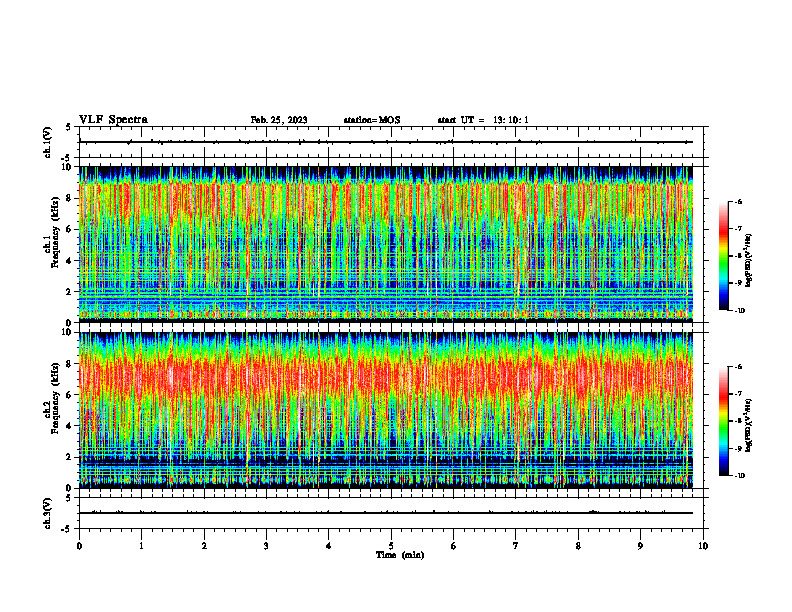Click the "-8" label on ch.1 color bar
Viewport: 792px width, 612px height.
[x=737, y=256]
